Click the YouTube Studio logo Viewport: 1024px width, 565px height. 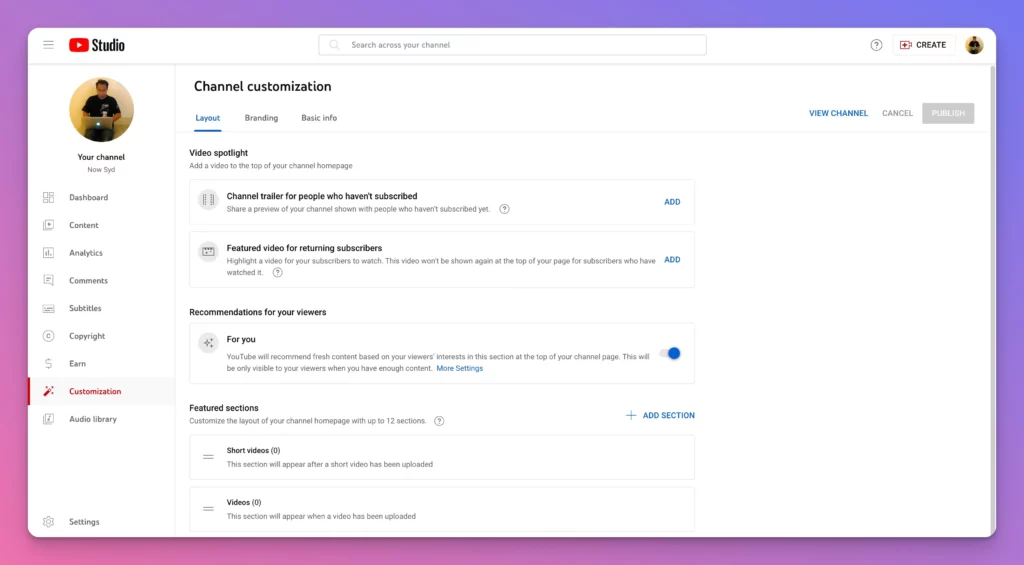97,45
